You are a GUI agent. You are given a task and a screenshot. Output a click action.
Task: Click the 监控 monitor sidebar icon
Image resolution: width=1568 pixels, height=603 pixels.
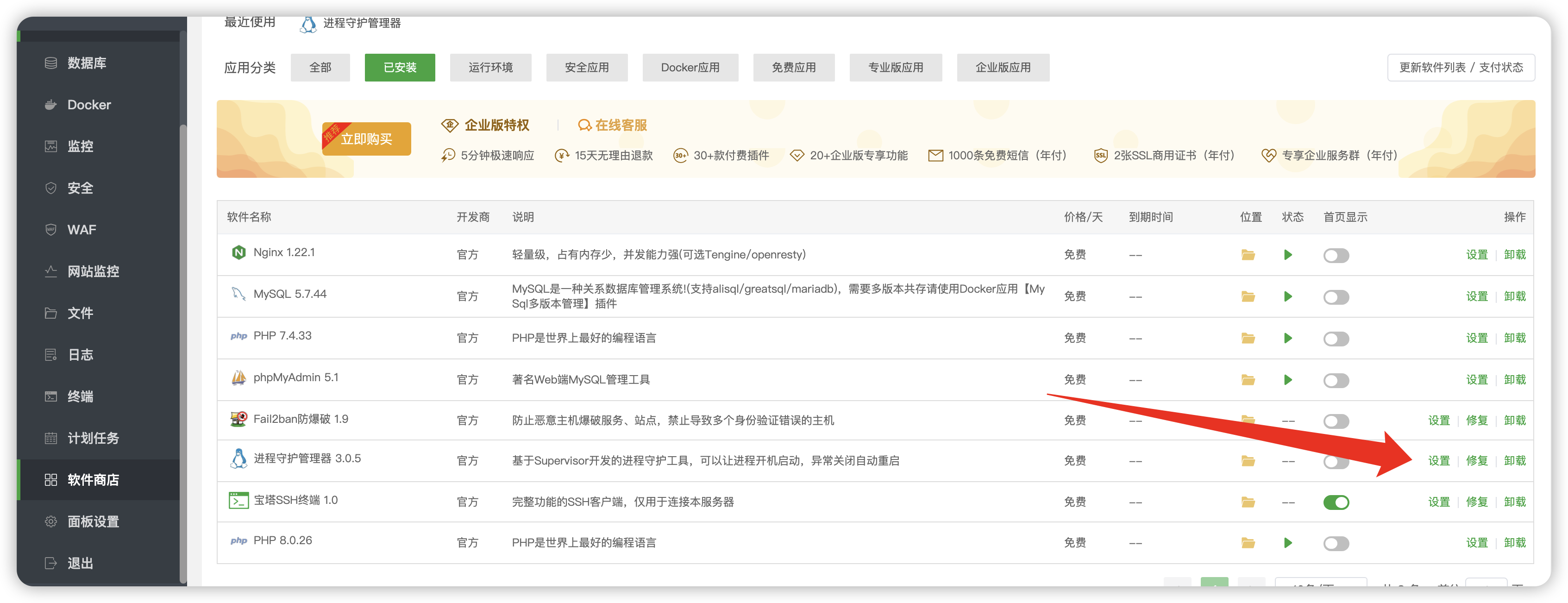point(51,147)
